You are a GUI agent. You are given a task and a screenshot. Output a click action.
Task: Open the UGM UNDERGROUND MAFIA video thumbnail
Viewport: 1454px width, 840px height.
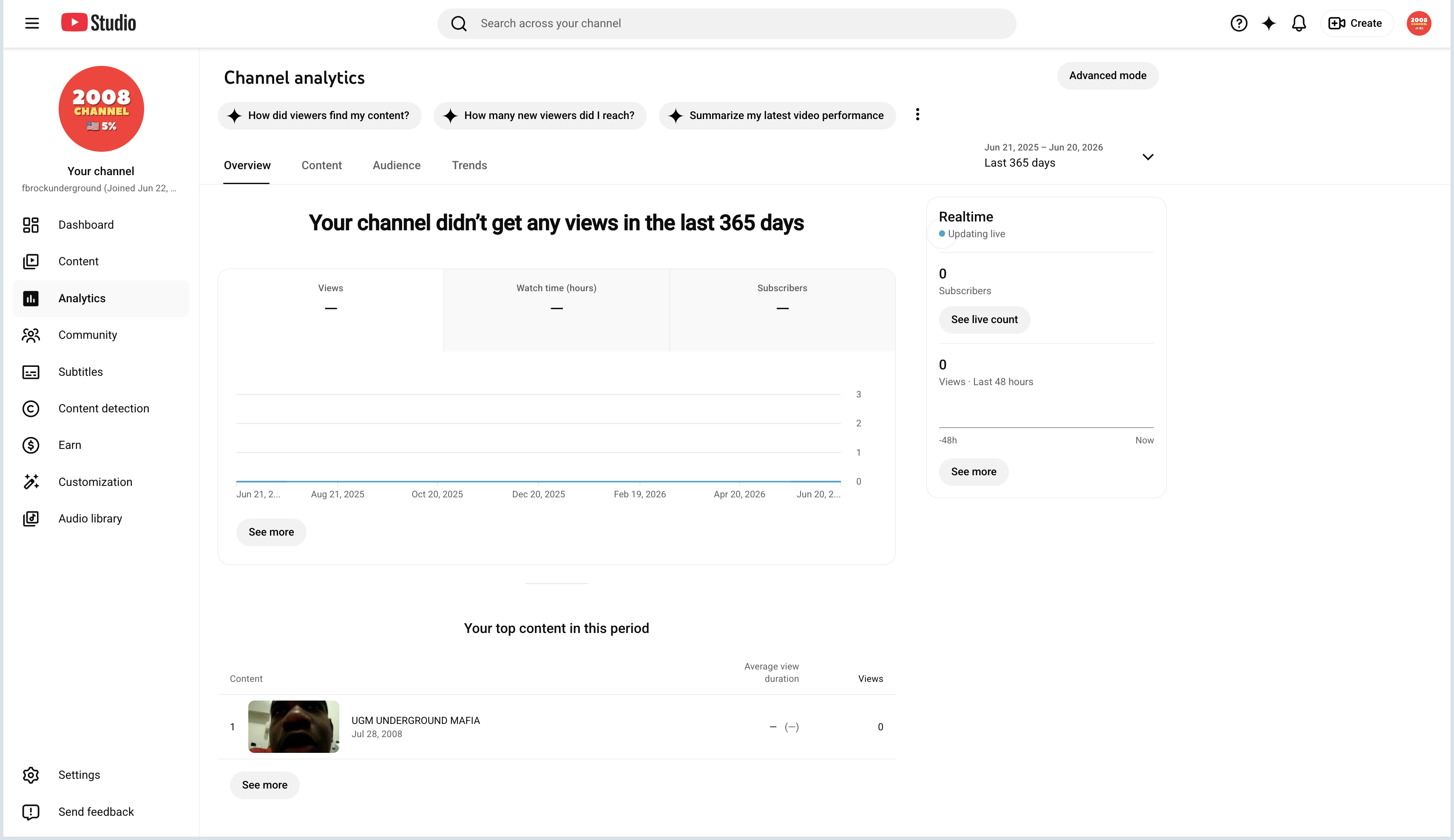click(294, 726)
